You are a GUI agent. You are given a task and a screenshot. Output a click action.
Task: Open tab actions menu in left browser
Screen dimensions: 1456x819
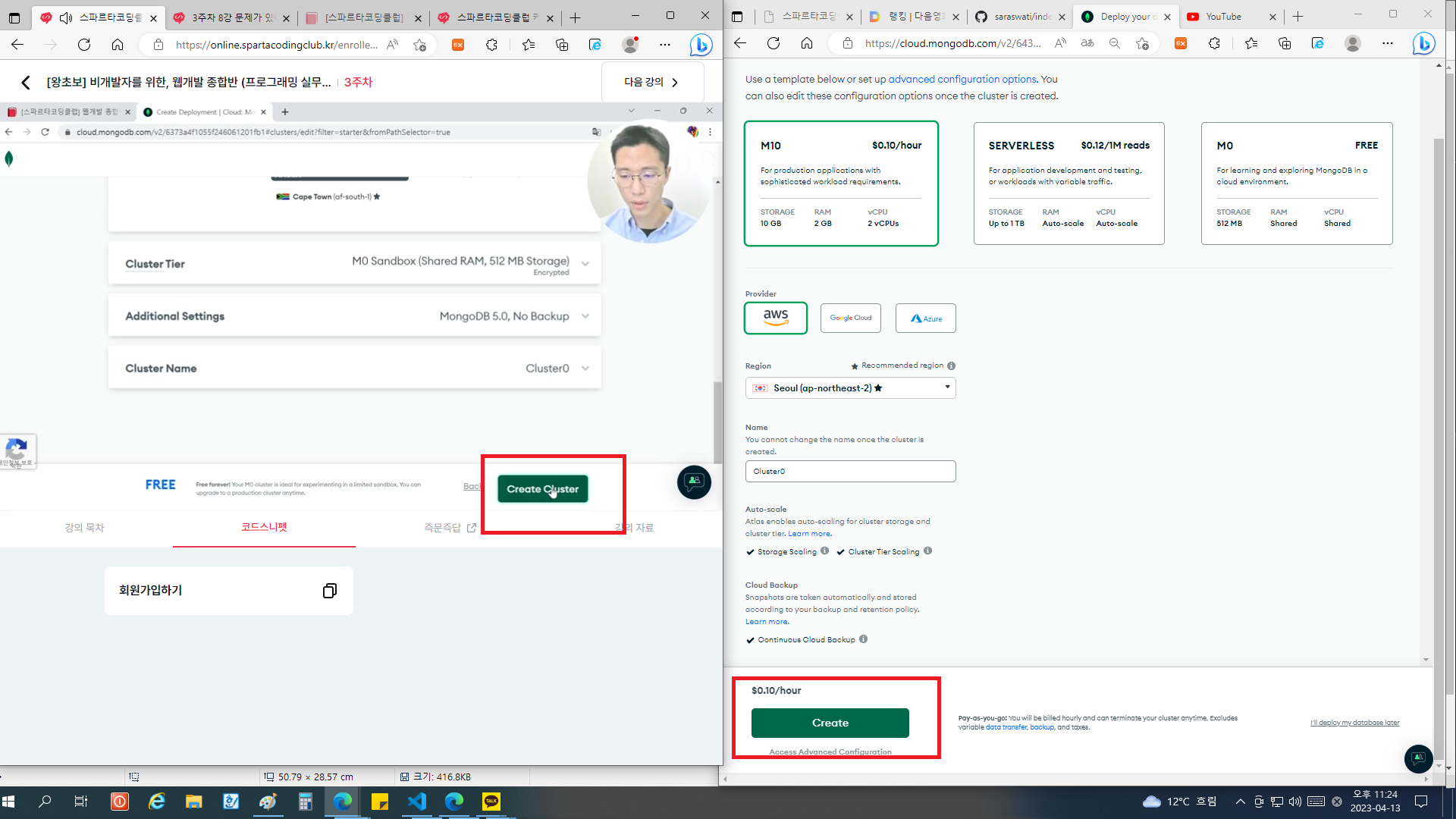click(14, 17)
